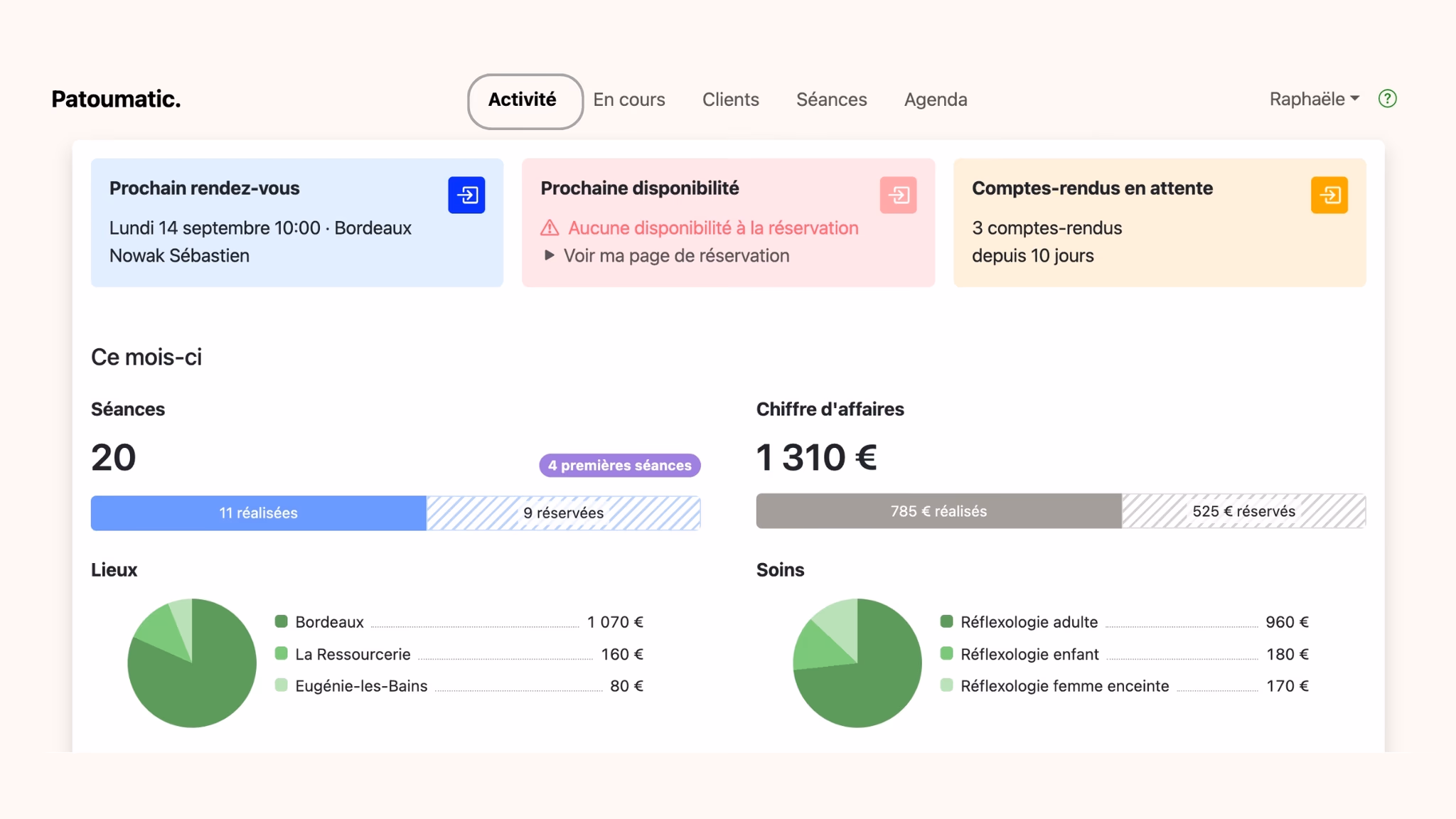1456x819 pixels.
Task: Click the Aucune disponibilité à la réservation text
Action: click(x=713, y=228)
